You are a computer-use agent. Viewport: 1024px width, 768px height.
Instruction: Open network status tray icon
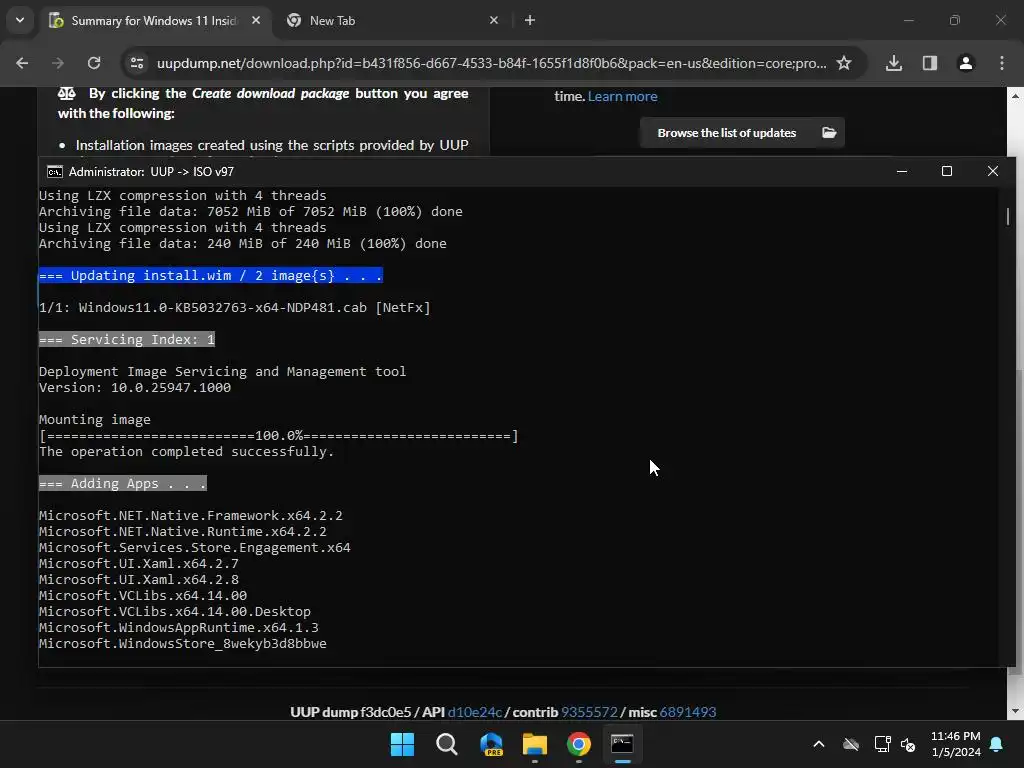tap(882, 744)
